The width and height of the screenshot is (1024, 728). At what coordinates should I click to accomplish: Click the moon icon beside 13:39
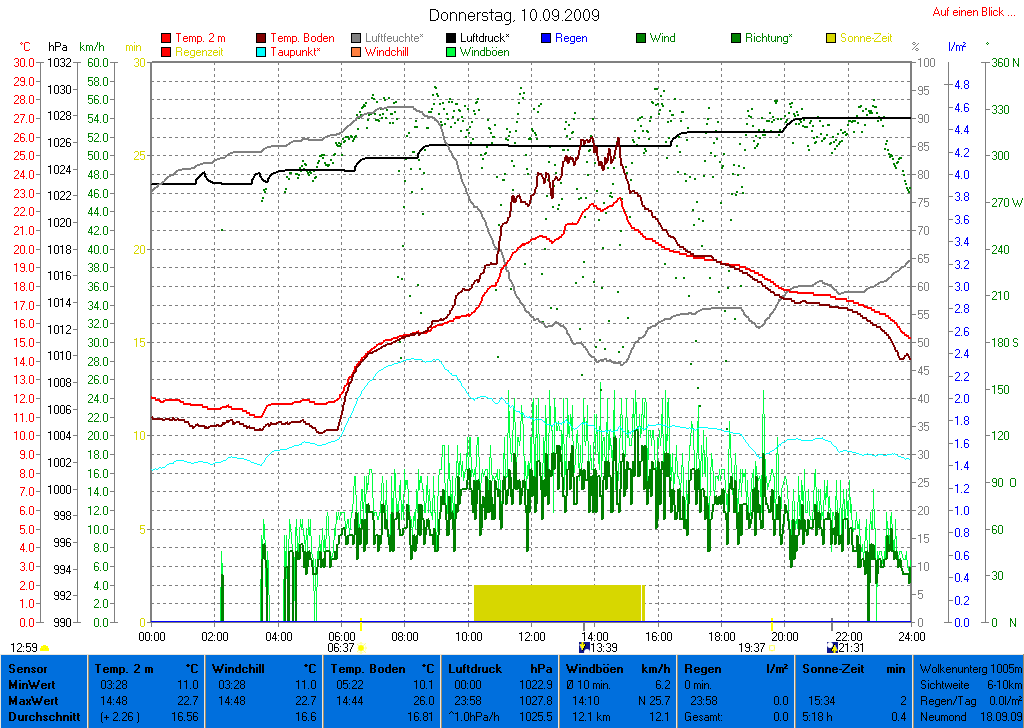tap(584, 648)
